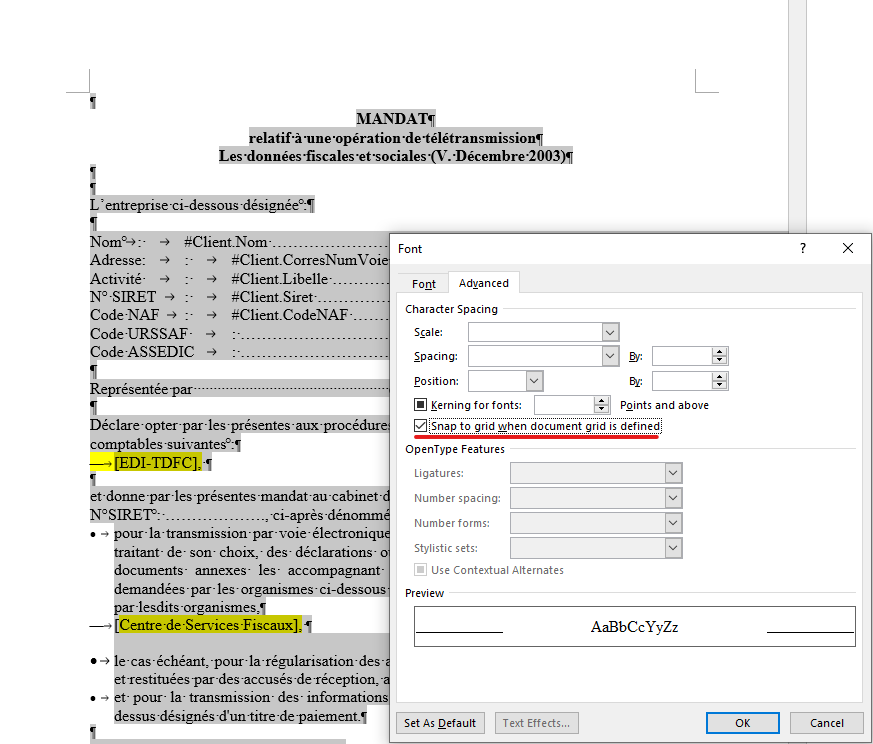Click the #Client.Nom field text
873x744 pixels.
226,242
